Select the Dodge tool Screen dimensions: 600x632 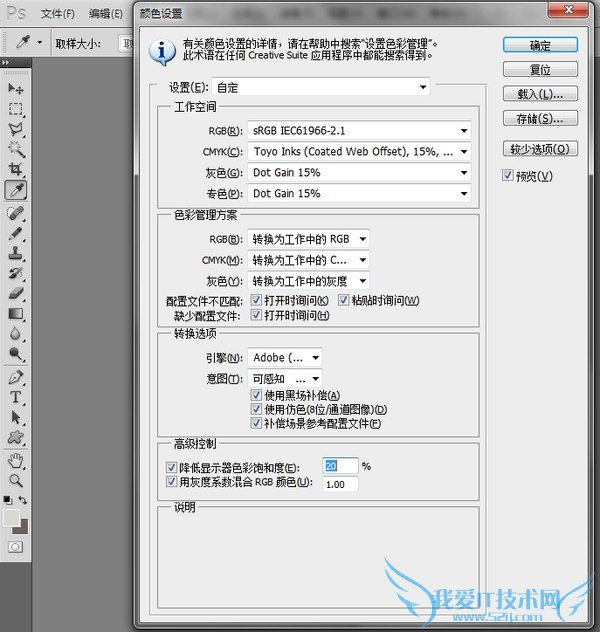(x=15, y=354)
